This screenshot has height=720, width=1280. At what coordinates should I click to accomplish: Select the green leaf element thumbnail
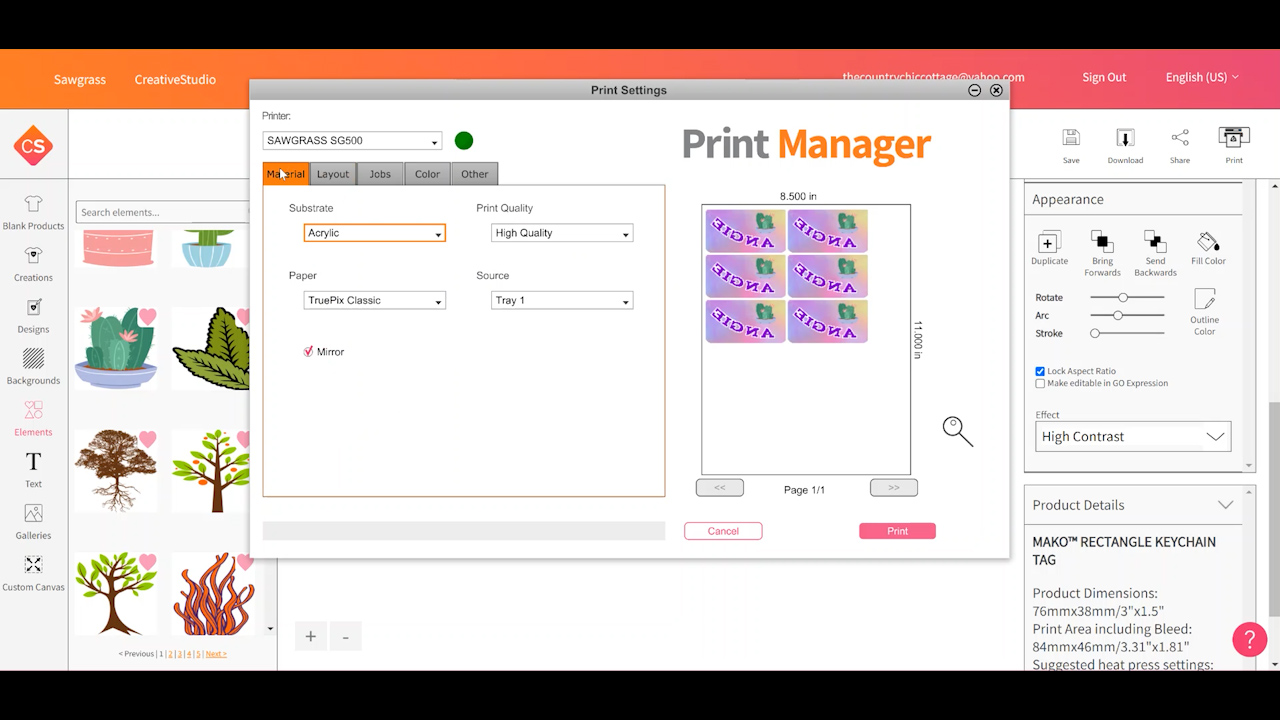[210, 348]
